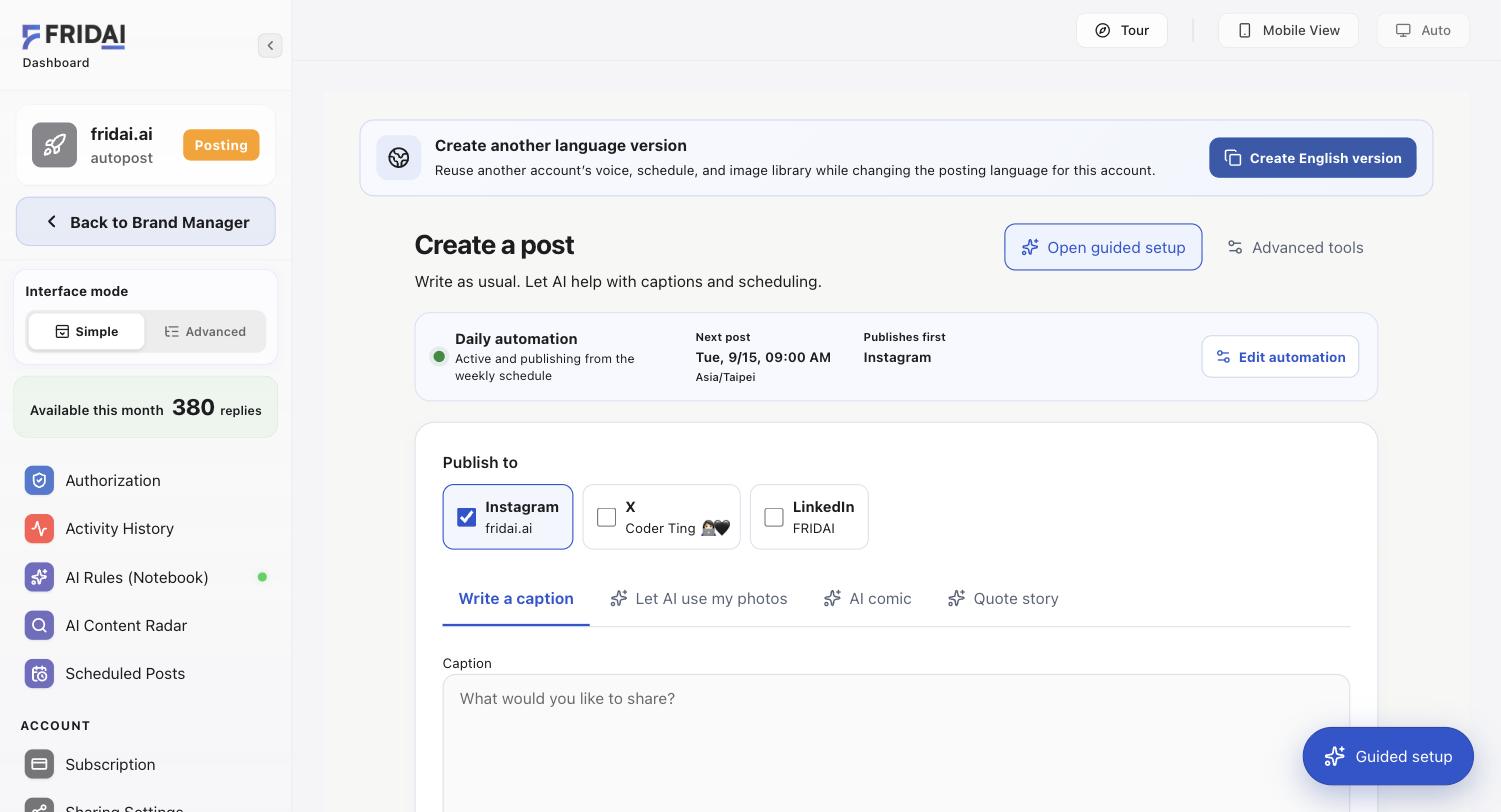Screen dimensions: 1501x812
Task: Click Back to Brand Manager
Action: (146, 222)
